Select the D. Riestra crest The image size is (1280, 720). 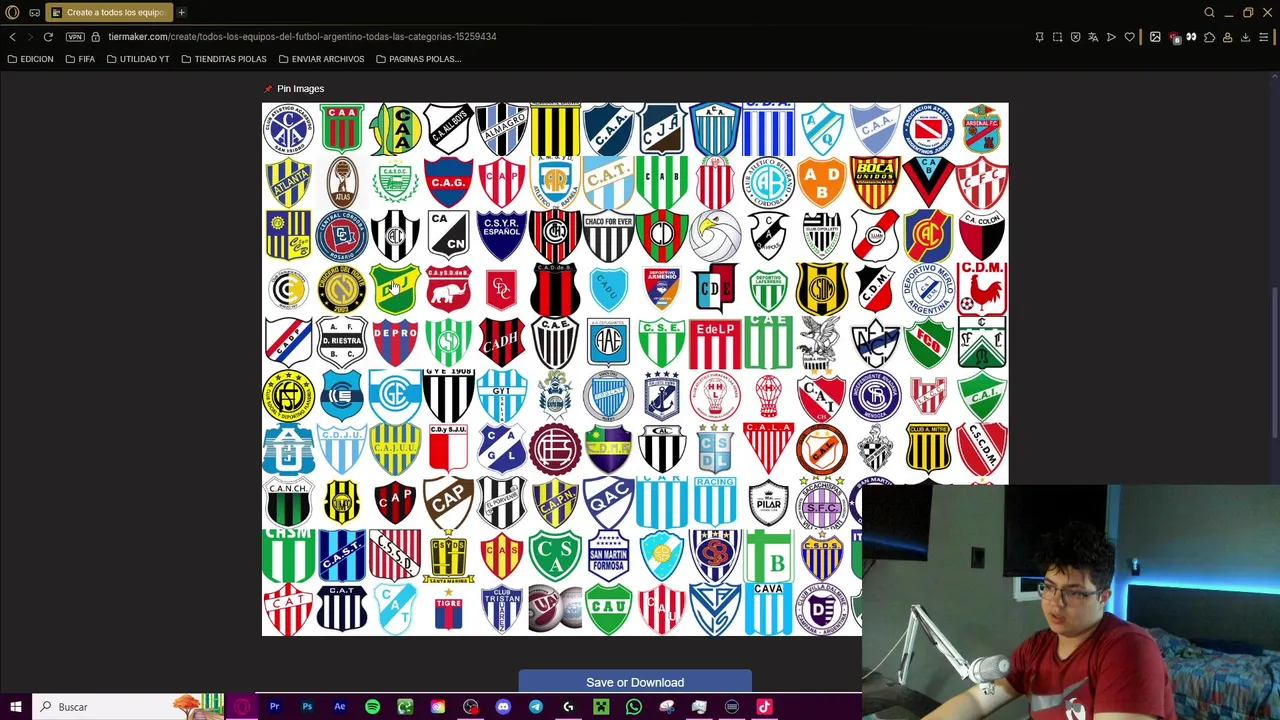point(342,341)
